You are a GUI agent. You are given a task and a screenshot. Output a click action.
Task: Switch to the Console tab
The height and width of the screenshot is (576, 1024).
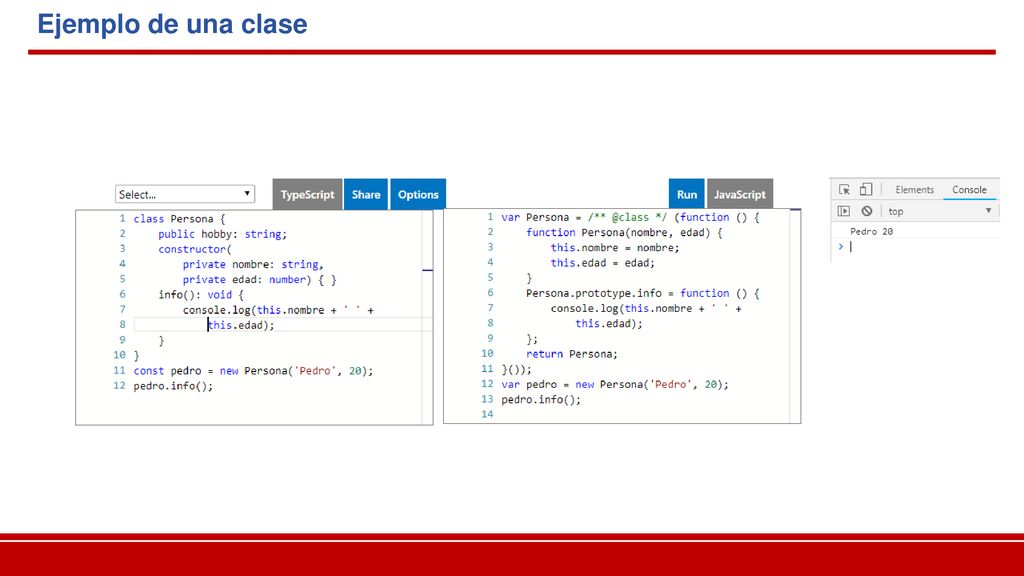pos(969,189)
